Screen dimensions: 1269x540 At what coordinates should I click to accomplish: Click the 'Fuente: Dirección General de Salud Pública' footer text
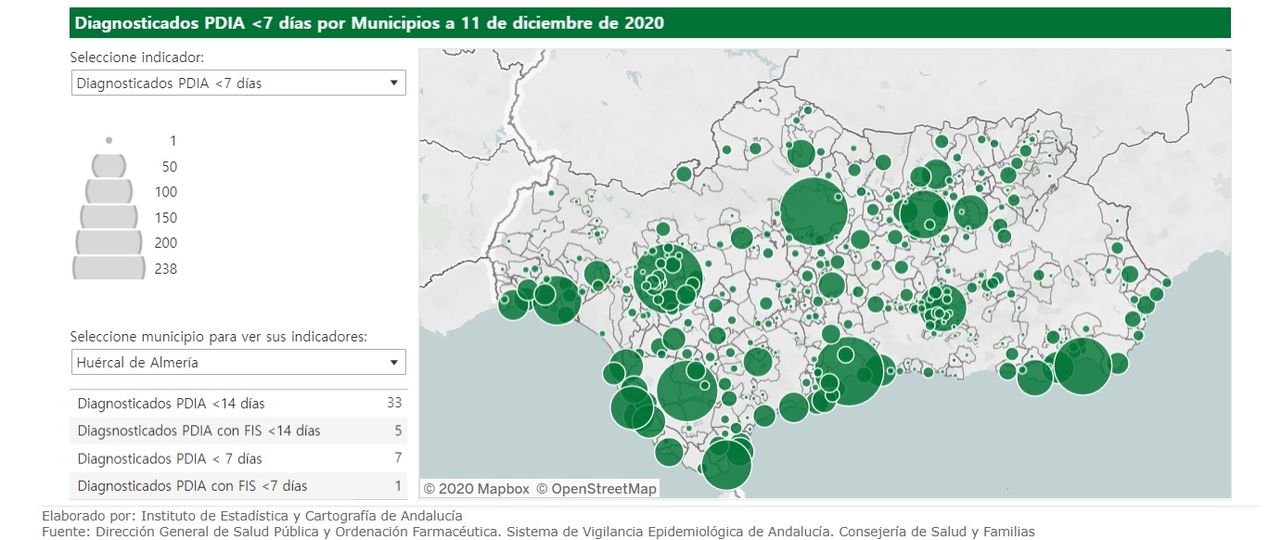click(538, 532)
